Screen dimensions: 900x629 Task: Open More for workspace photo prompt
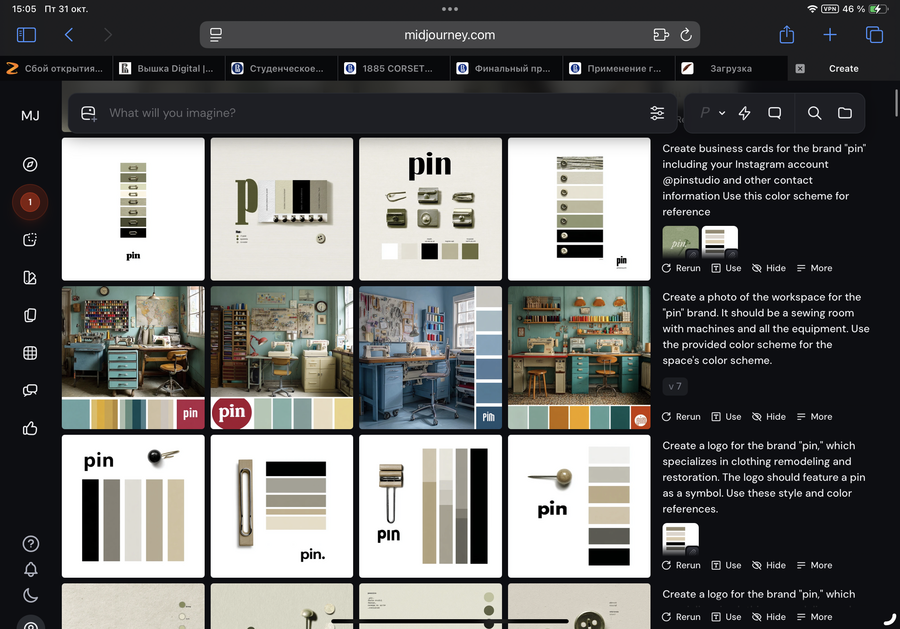point(814,417)
